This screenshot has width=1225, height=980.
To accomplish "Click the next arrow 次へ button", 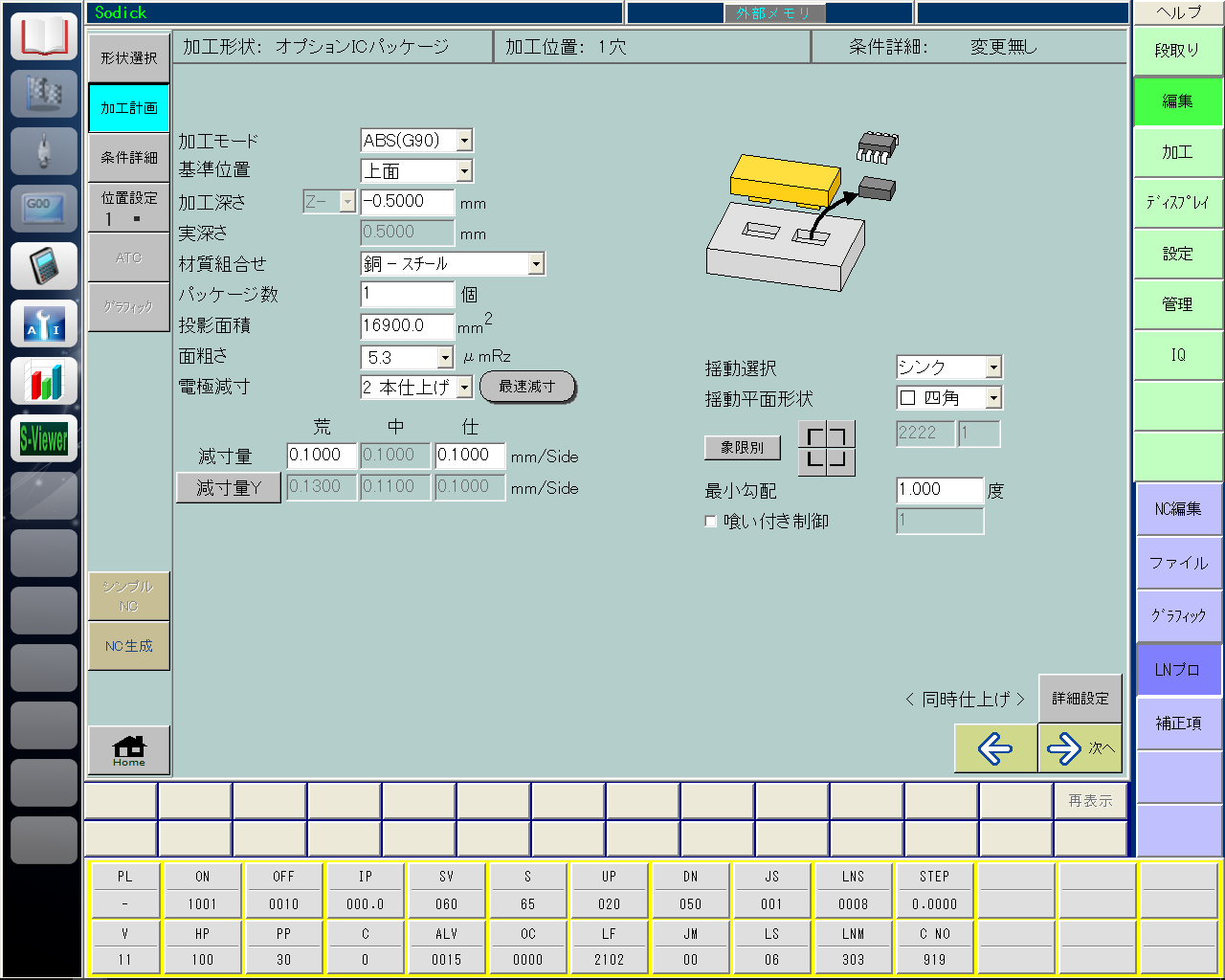I will 1080,748.
